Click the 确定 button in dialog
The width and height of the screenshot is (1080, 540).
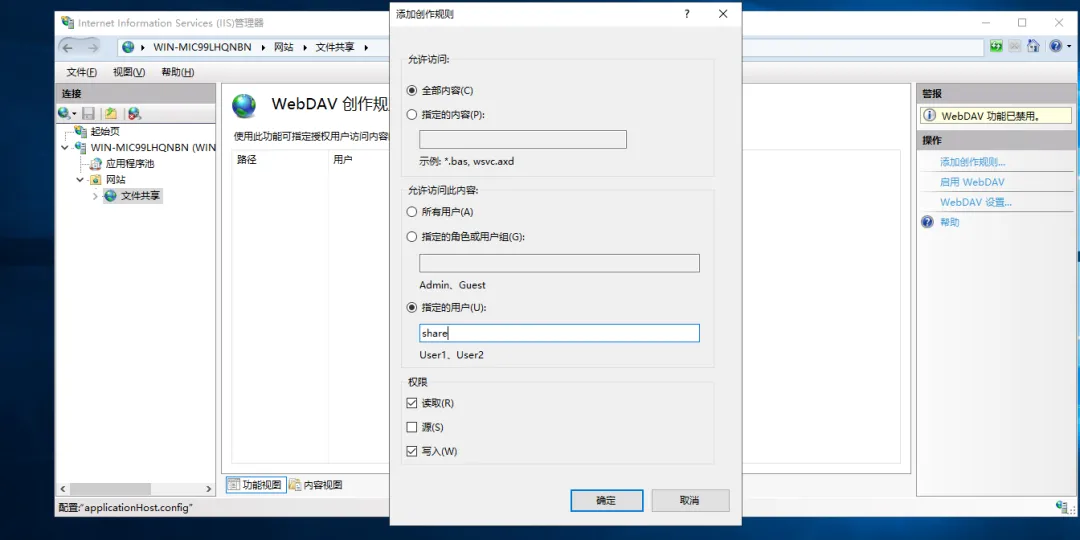(x=606, y=501)
